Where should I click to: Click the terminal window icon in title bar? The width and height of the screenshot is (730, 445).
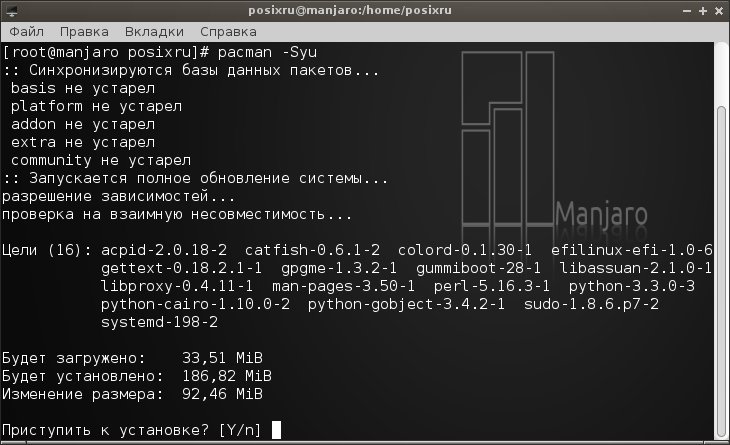click(12, 11)
